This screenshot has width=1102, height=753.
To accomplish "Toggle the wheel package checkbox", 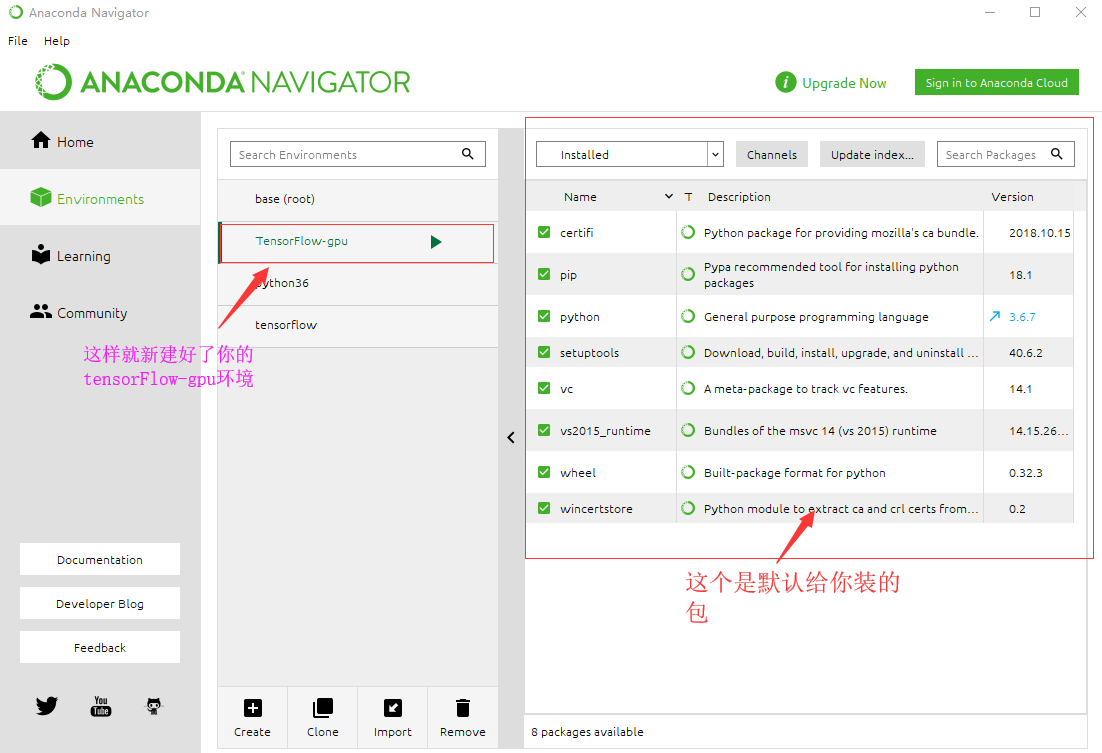I will coord(544,472).
